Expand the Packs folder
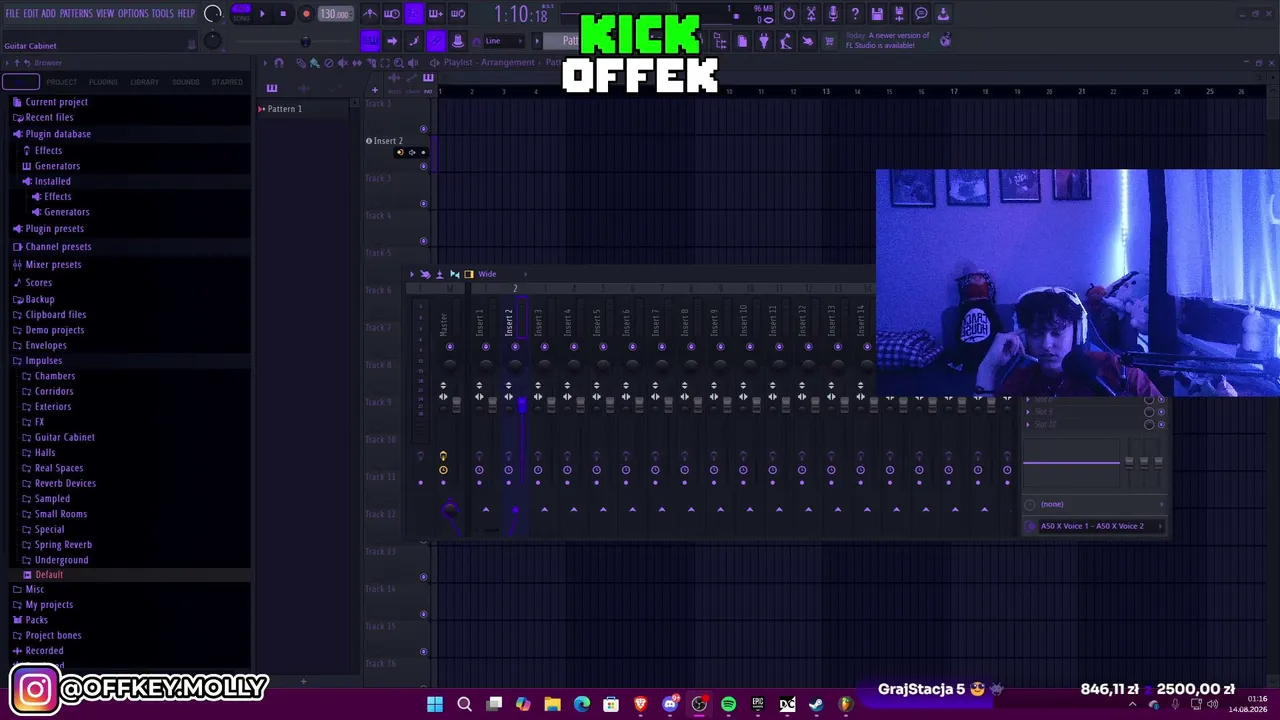 point(36,620)
